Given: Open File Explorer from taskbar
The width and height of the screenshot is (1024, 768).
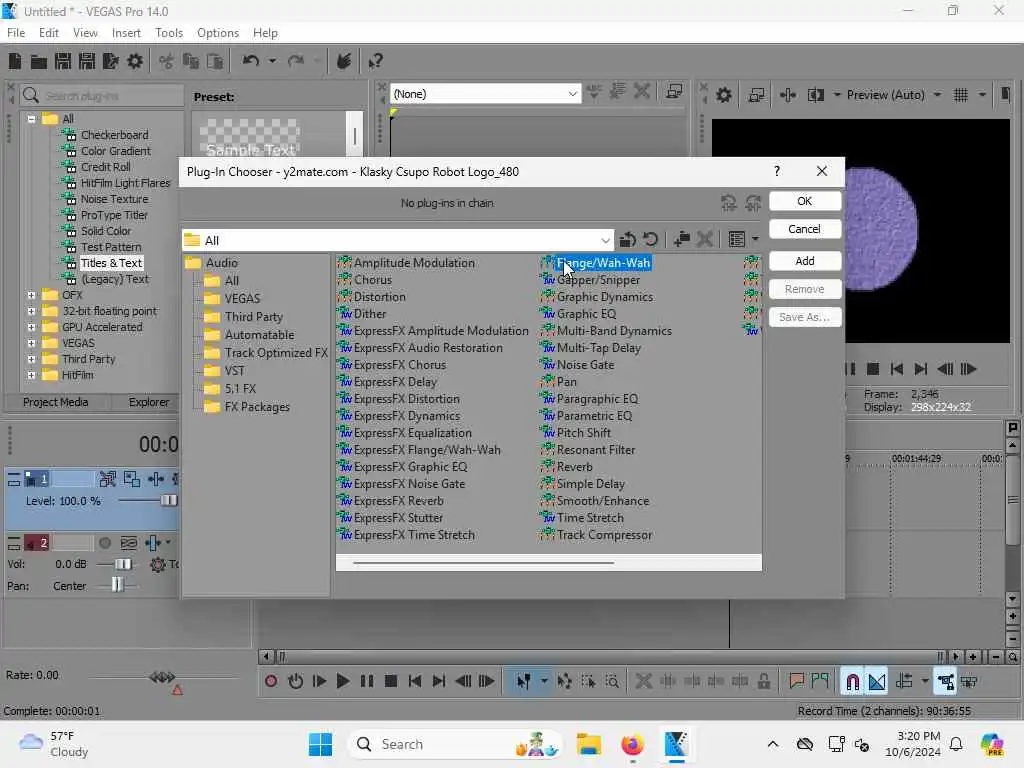Looking at the screenshot, I should [x=589, y=744].
